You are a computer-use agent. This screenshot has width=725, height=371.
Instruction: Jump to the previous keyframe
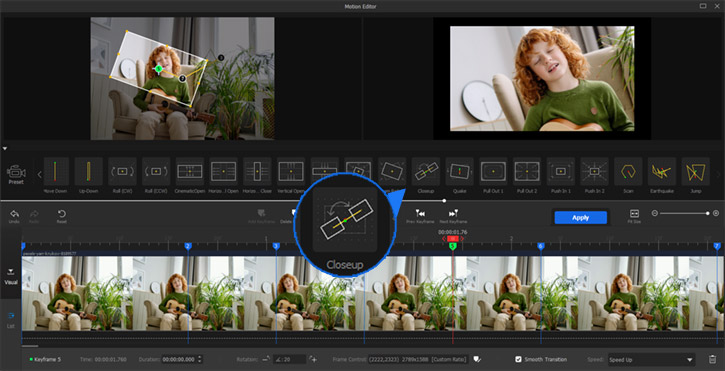(420, 216)
